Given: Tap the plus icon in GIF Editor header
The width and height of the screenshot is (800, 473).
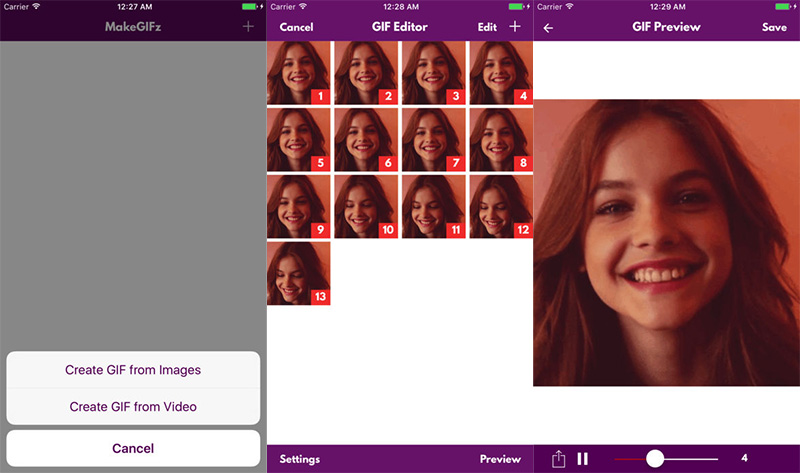Looking at the screenshot, I should pos(515,27).
